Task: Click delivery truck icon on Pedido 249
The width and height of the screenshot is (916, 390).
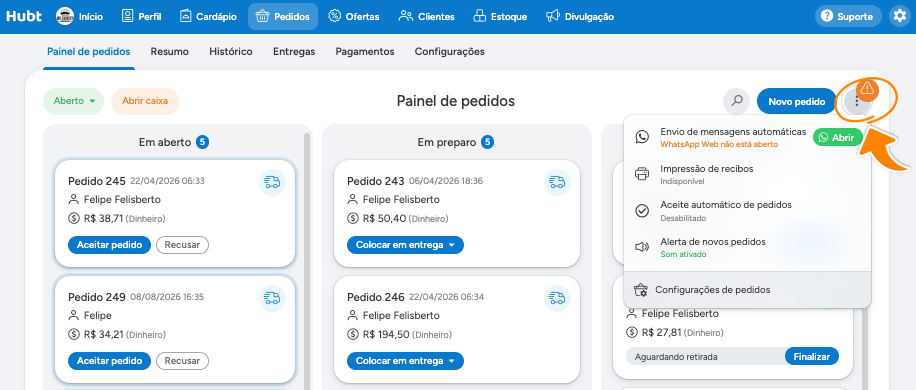Action: 272,298
